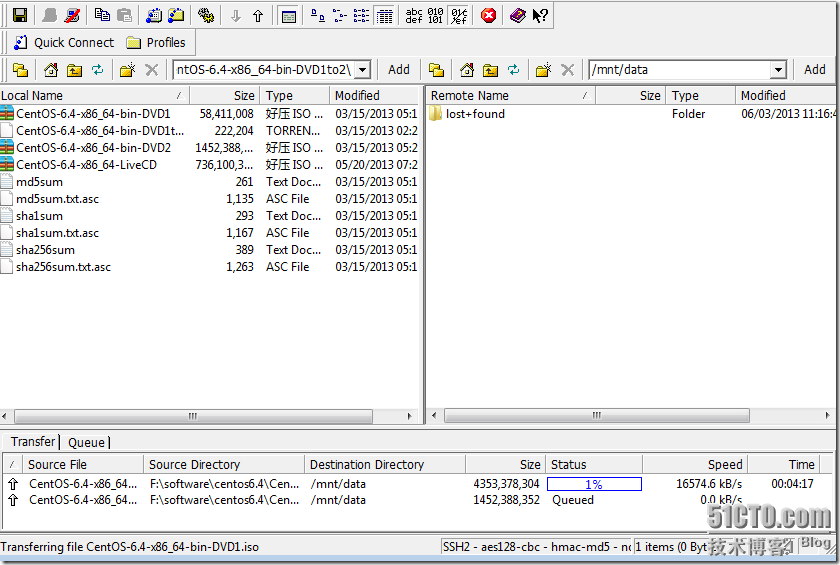Go to local home folder icon

51,70
